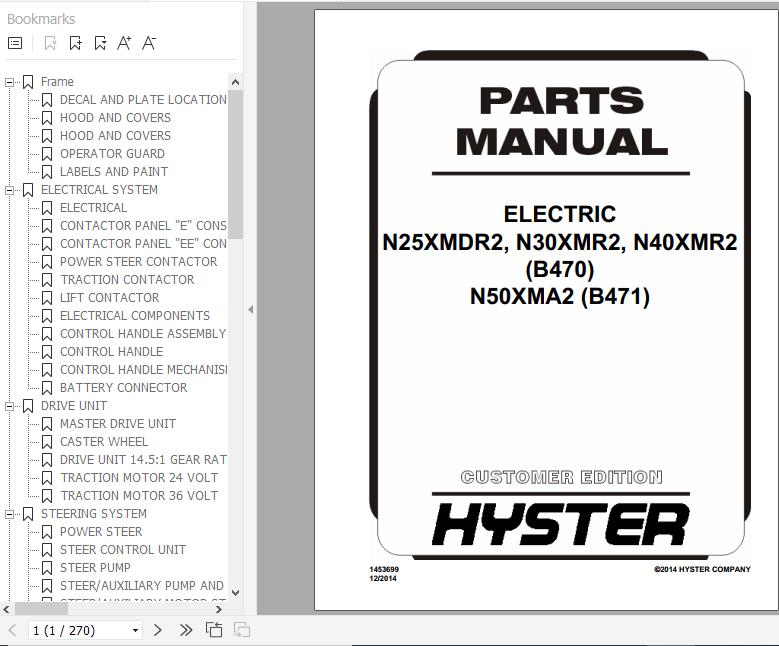
Task: Open LABELS AND PAINT bookmark
Action: point(114,172)
